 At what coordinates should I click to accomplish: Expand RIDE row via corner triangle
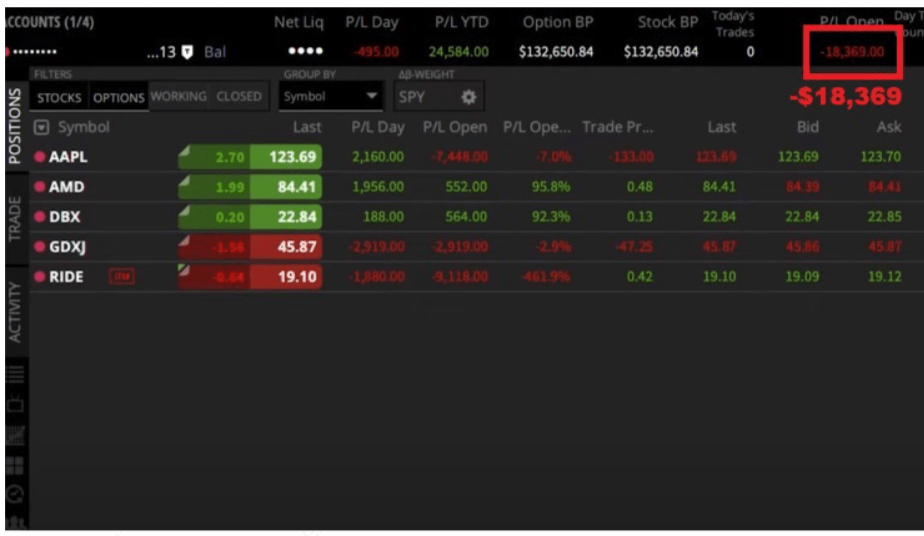(x=184, y=270)
